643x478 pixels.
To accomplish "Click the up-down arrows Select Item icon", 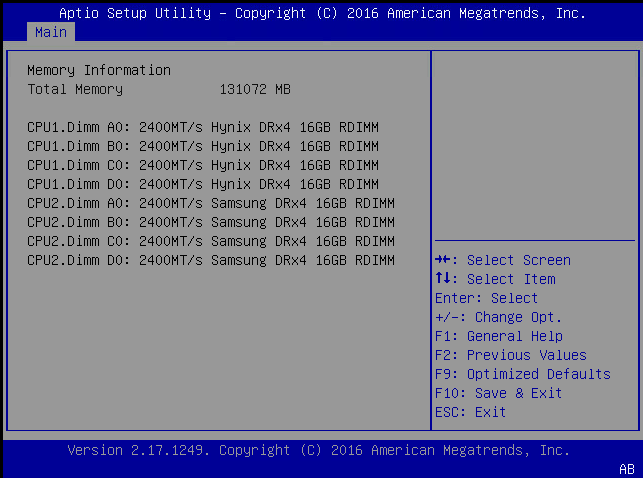I will click(443, 278).
